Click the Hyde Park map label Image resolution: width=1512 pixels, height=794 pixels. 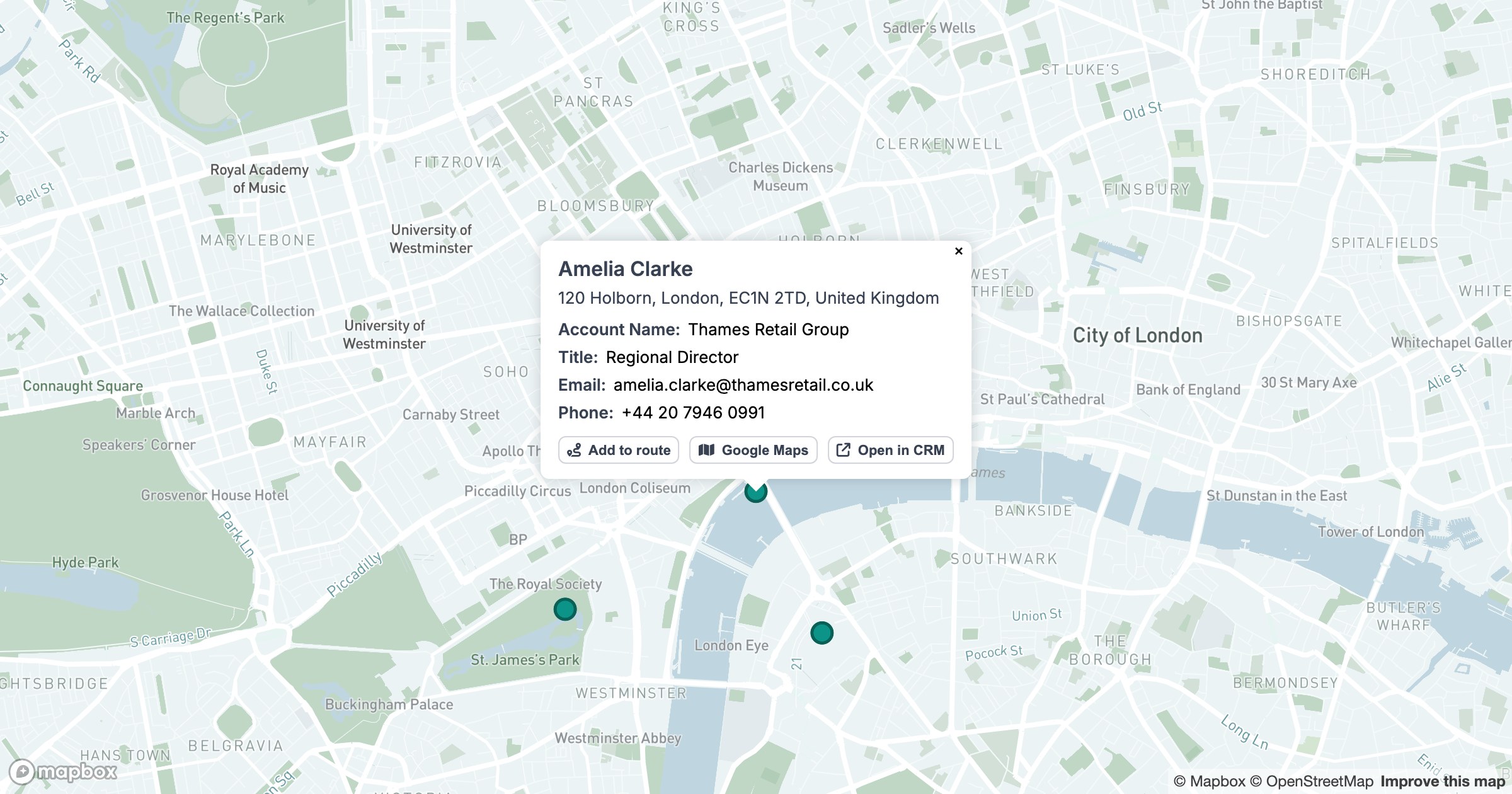click(85, 562)
